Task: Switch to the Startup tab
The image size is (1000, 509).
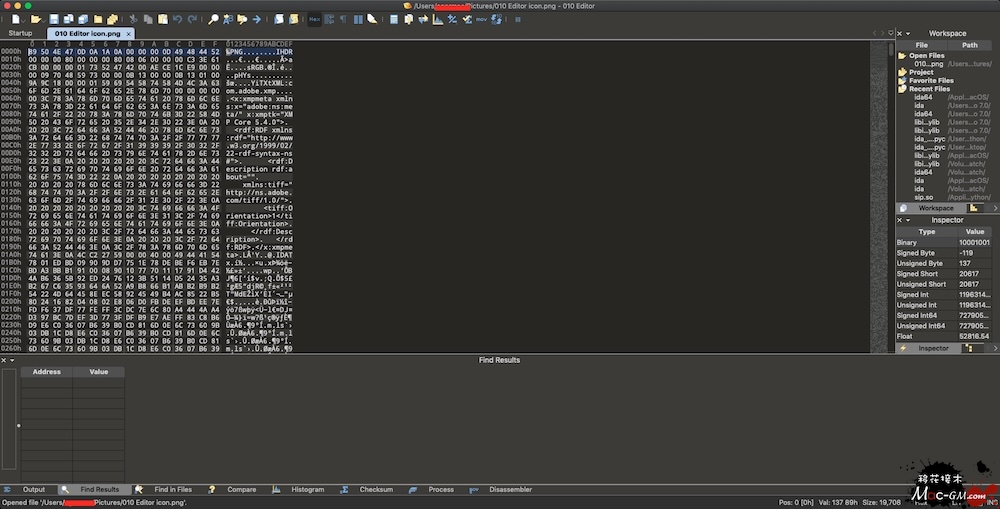Action: (21, 33)
